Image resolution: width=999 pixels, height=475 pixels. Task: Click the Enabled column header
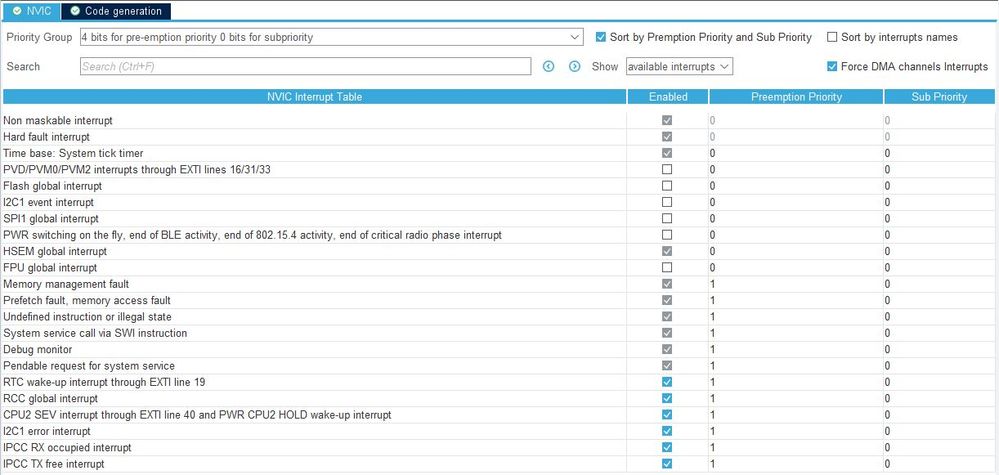pyautogui.click(x=668, y=97)
